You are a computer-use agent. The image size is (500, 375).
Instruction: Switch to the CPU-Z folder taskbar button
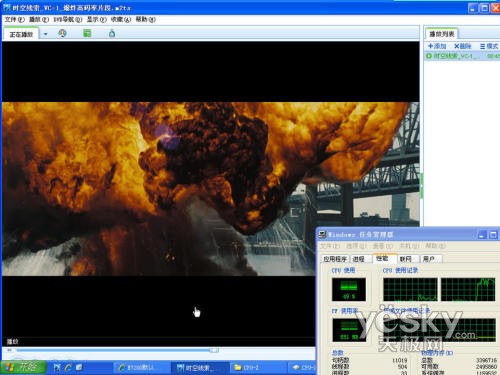(x=257, y=368)
